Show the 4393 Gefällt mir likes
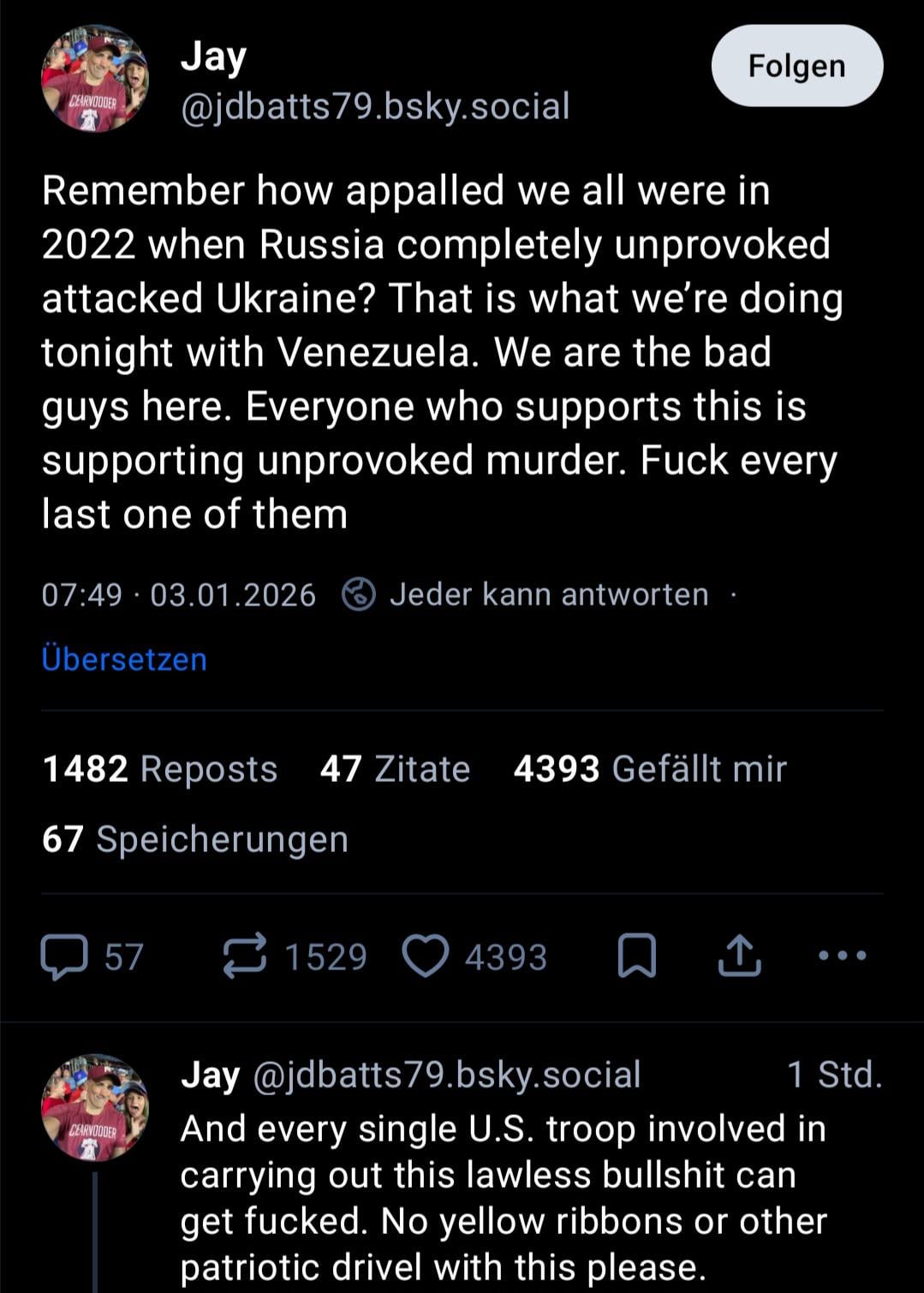The height and width of the screenshot is (1293, 924). coord(649,769)
